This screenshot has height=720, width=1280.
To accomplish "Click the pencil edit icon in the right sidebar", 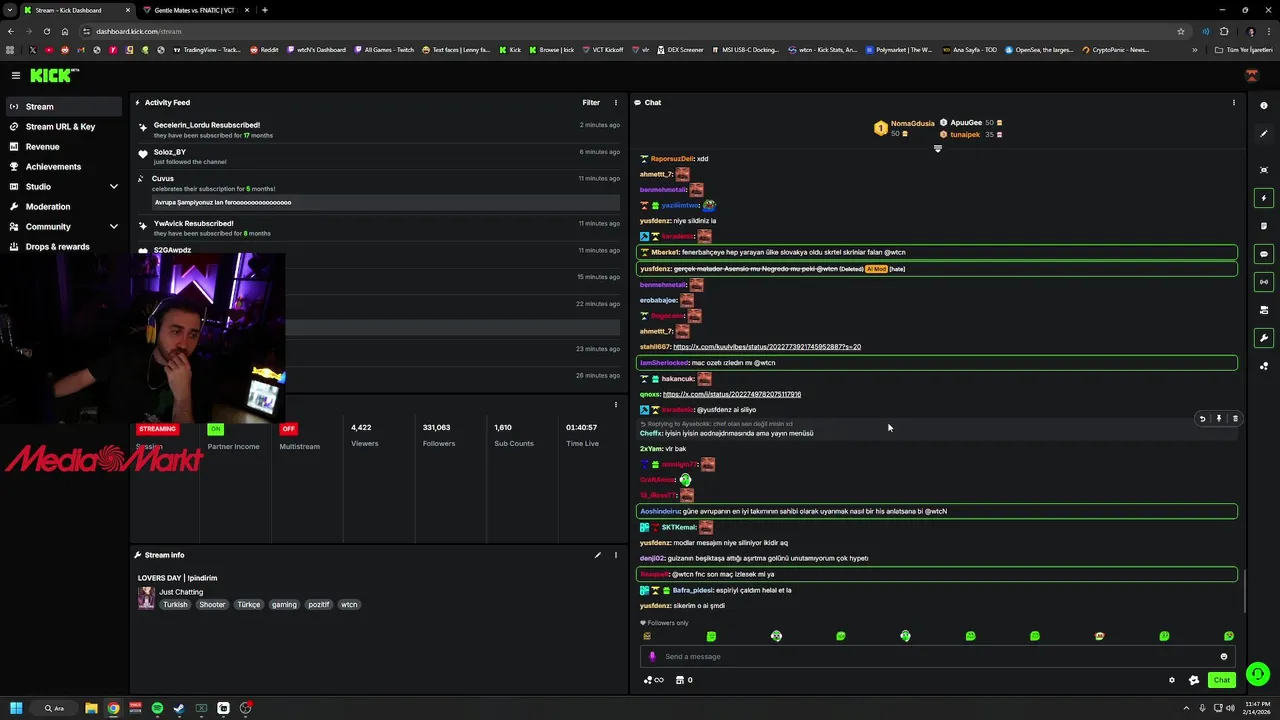I will [x=1264, y=133].
